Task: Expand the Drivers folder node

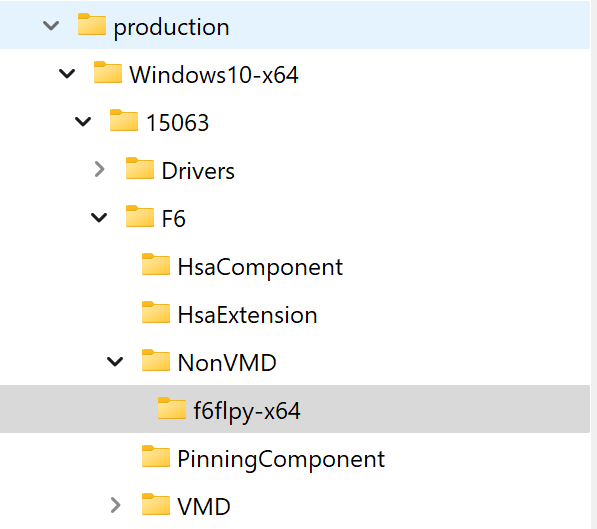Action: [x=99, y=170]
